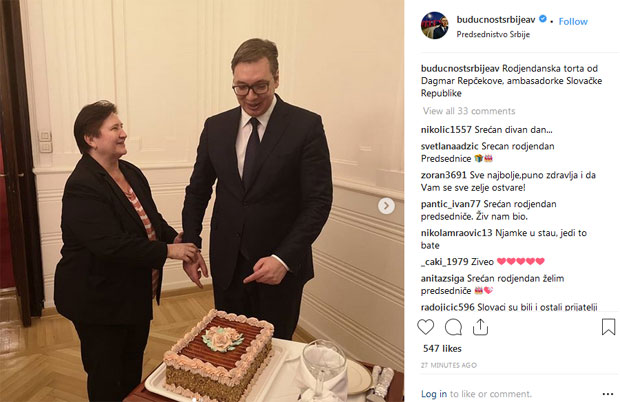Open the Predsednistvo Srbije location link
The image size is (620, 402).
tap(493, 34)
